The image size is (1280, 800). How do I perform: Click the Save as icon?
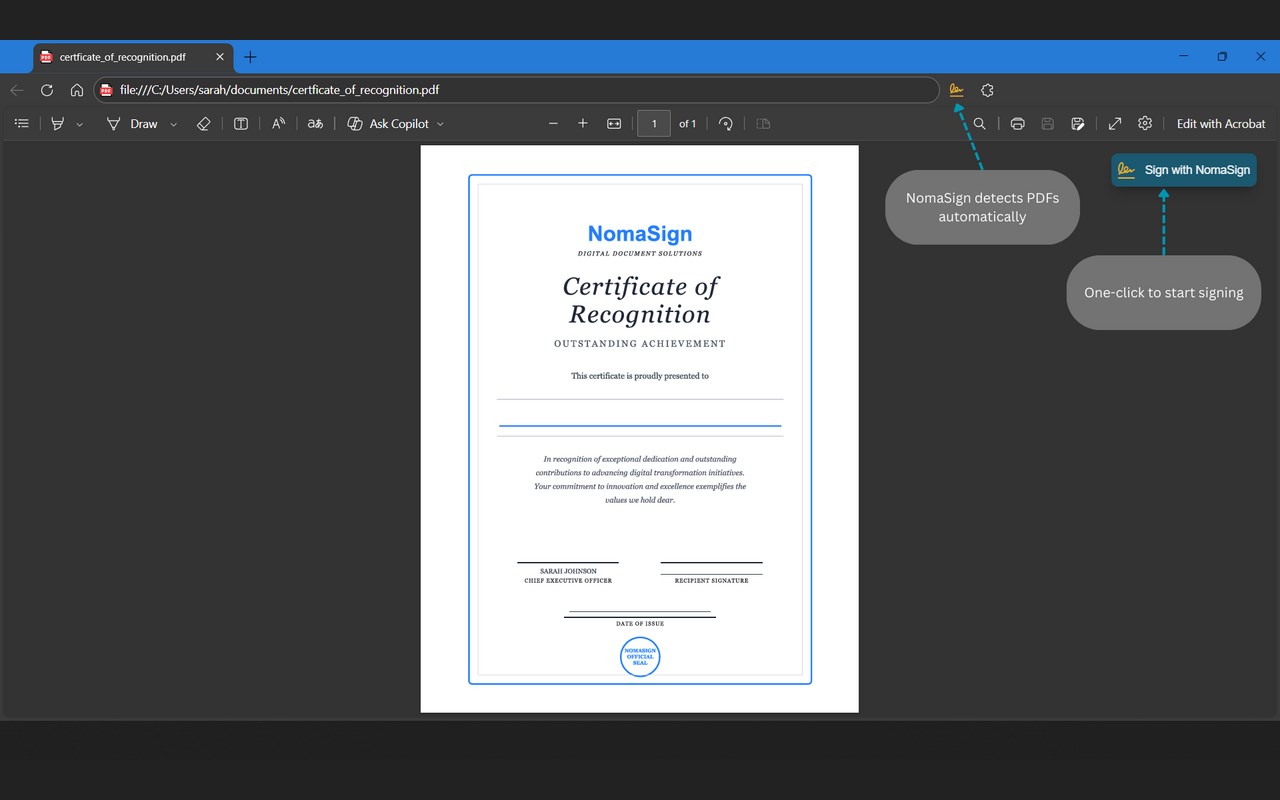[x=1077, y=124]
